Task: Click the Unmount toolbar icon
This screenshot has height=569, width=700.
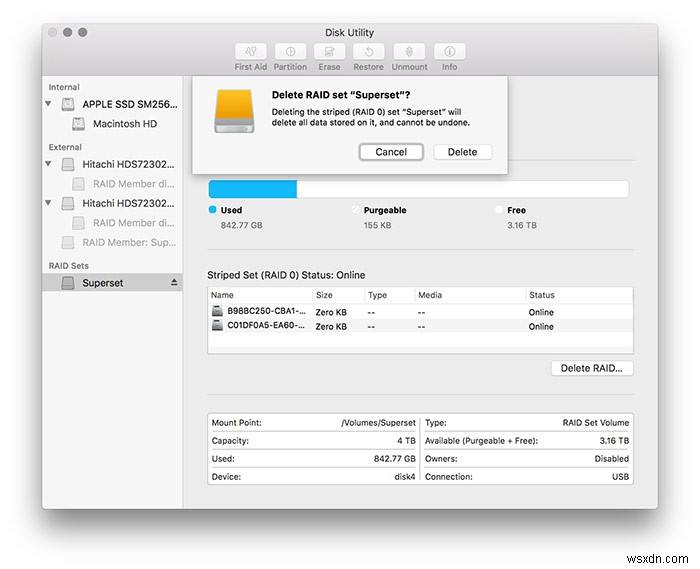Action: point(409,51)
